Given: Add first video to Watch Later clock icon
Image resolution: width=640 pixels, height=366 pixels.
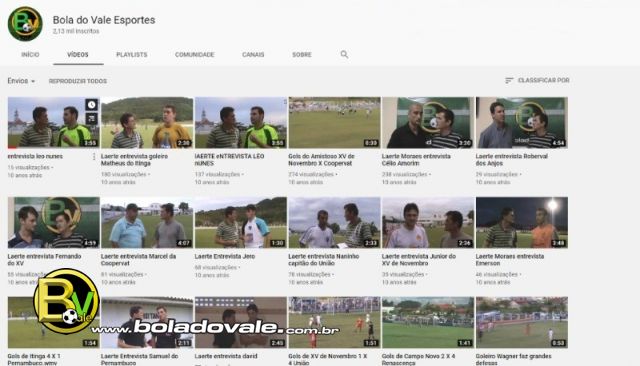Looking at the screenshot, I should (x=91, y=104).
